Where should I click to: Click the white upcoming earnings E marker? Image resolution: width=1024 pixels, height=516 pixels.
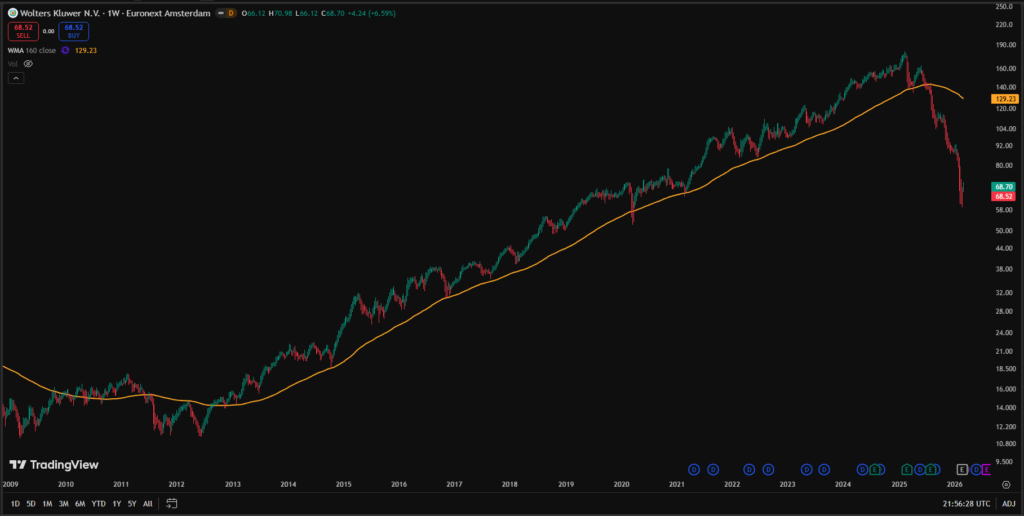pyautogui.click(x=962, y=469)
